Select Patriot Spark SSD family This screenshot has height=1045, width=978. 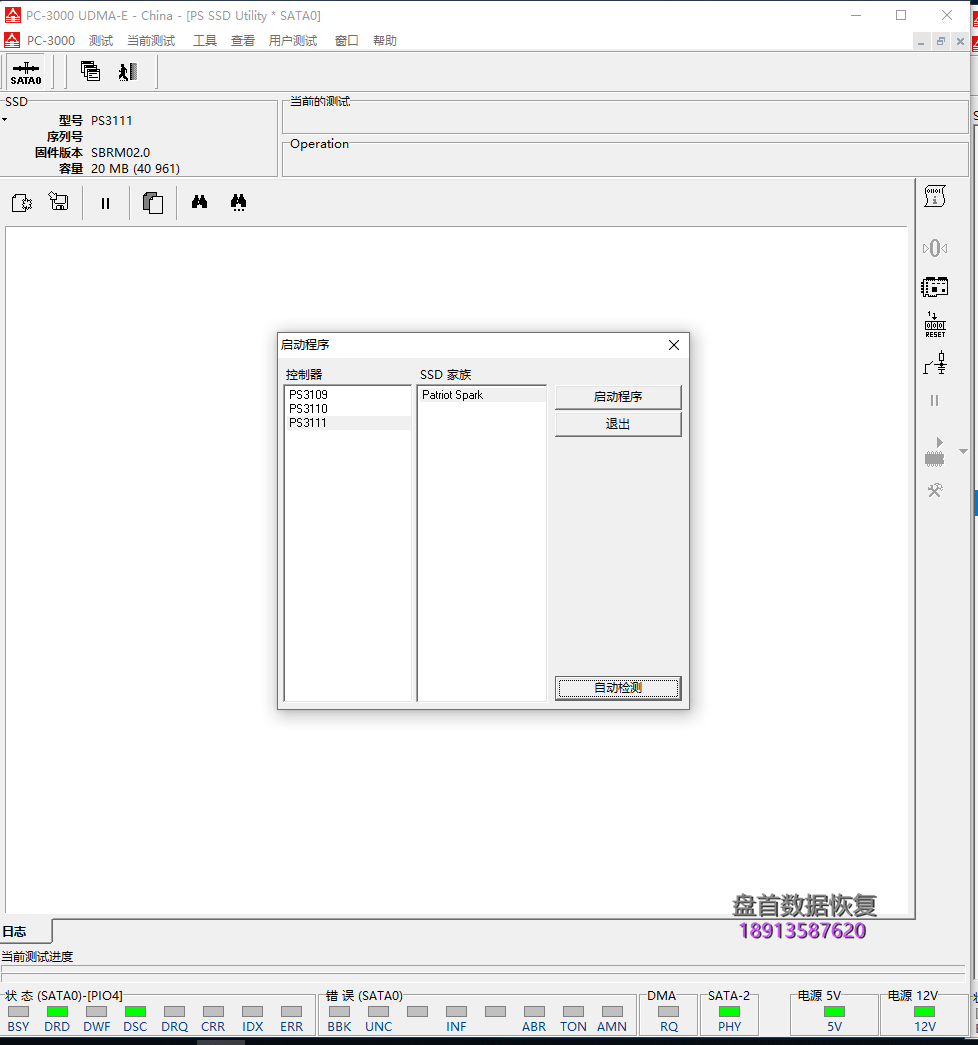pyautogui.click(x=481, y=395)
